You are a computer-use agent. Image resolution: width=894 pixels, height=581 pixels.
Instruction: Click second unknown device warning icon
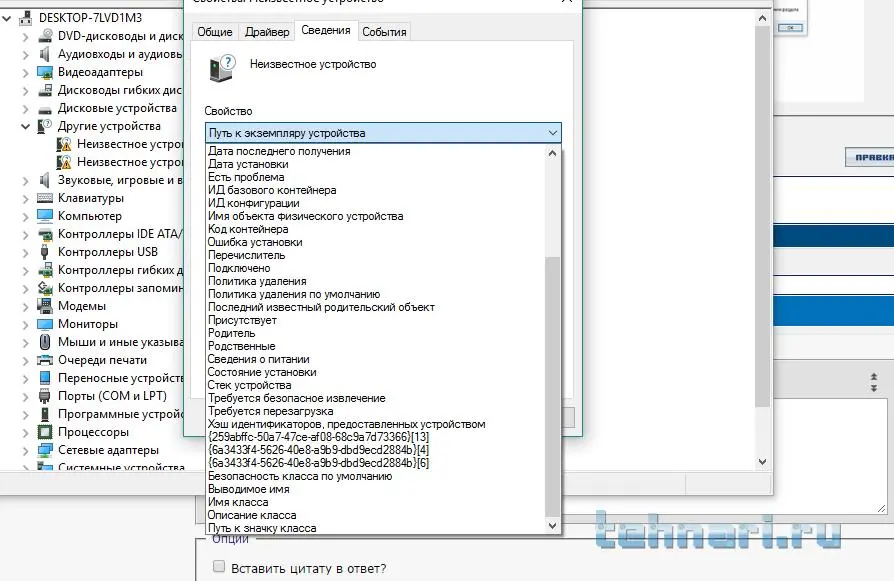pyautogui.click(x=64, y=162)
